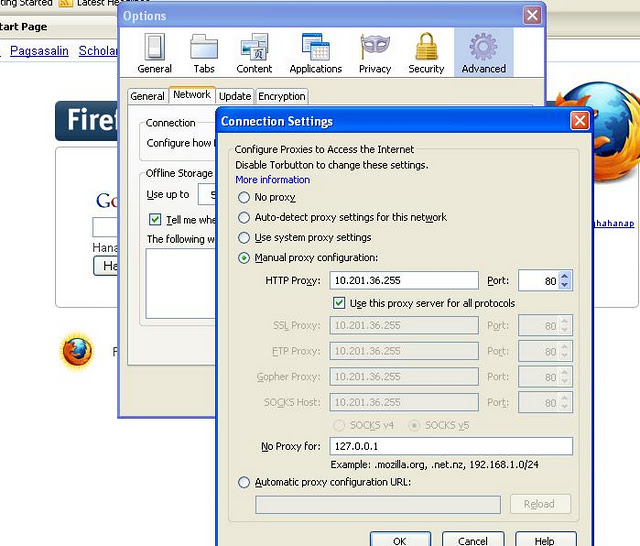The image size is (640, 546).
Task: Select Use system proxy settings option
Action: pyautogui.click(x=244, y=237)
